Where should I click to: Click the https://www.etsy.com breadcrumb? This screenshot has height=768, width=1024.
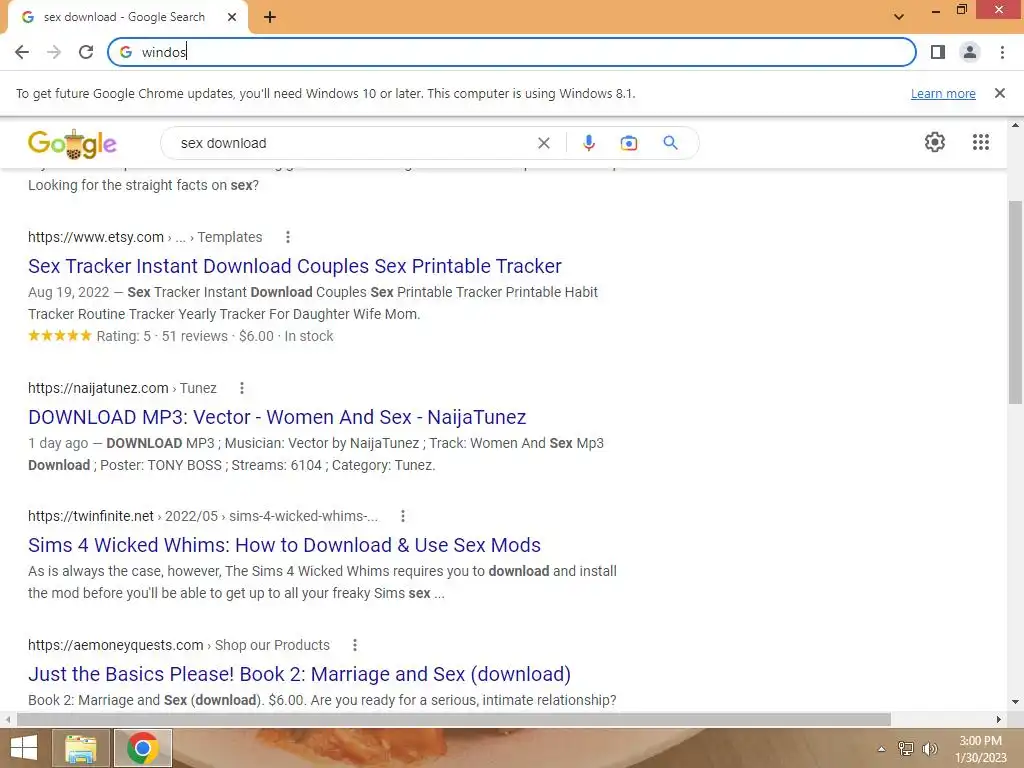95,237
